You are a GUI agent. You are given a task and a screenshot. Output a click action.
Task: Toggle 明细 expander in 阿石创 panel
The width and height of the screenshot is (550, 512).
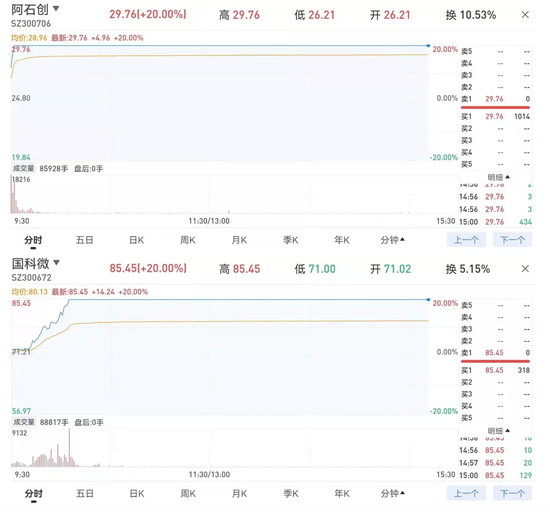coord(498,177)
